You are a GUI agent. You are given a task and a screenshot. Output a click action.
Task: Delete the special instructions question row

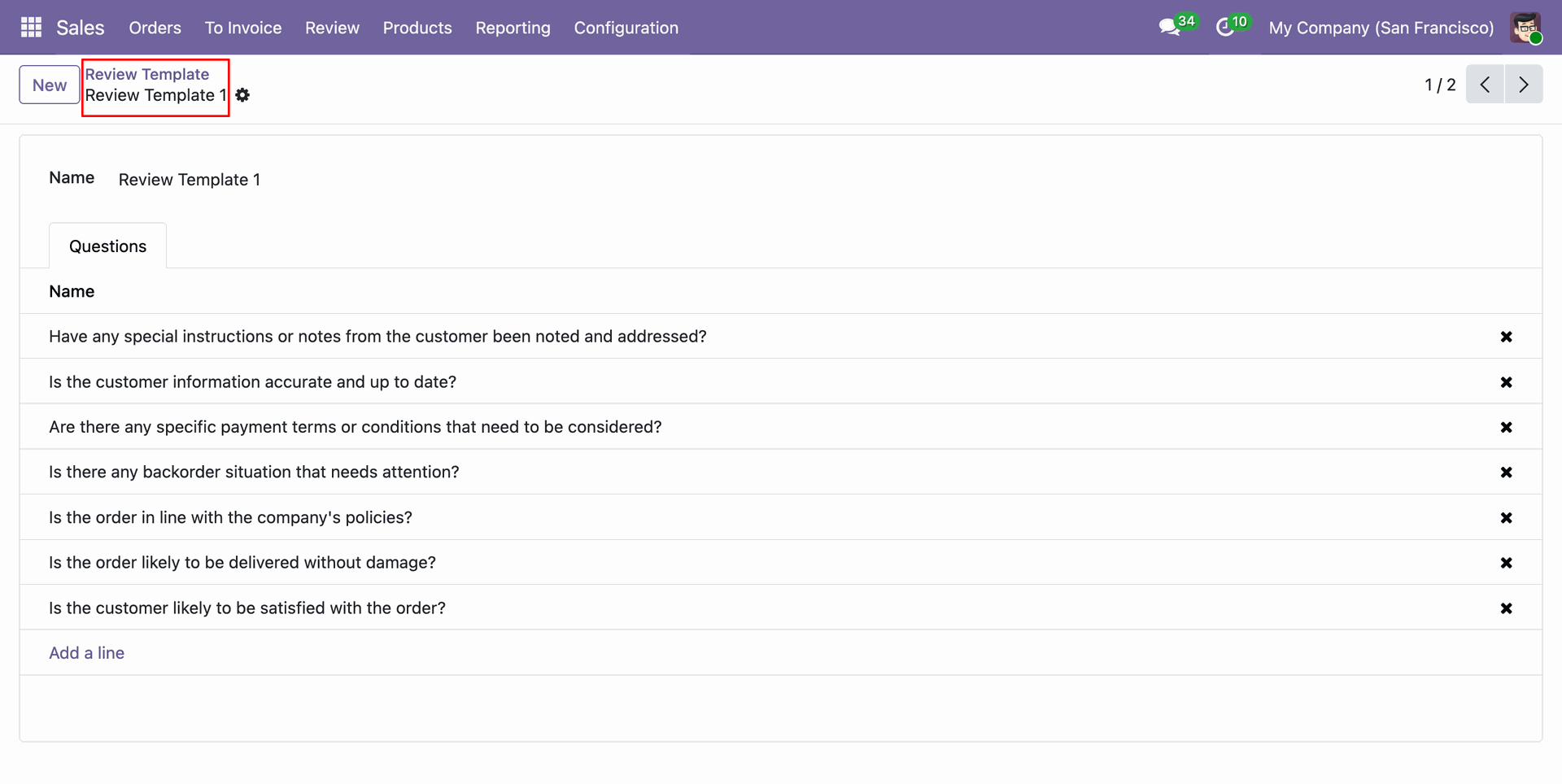click(1506, 337)
